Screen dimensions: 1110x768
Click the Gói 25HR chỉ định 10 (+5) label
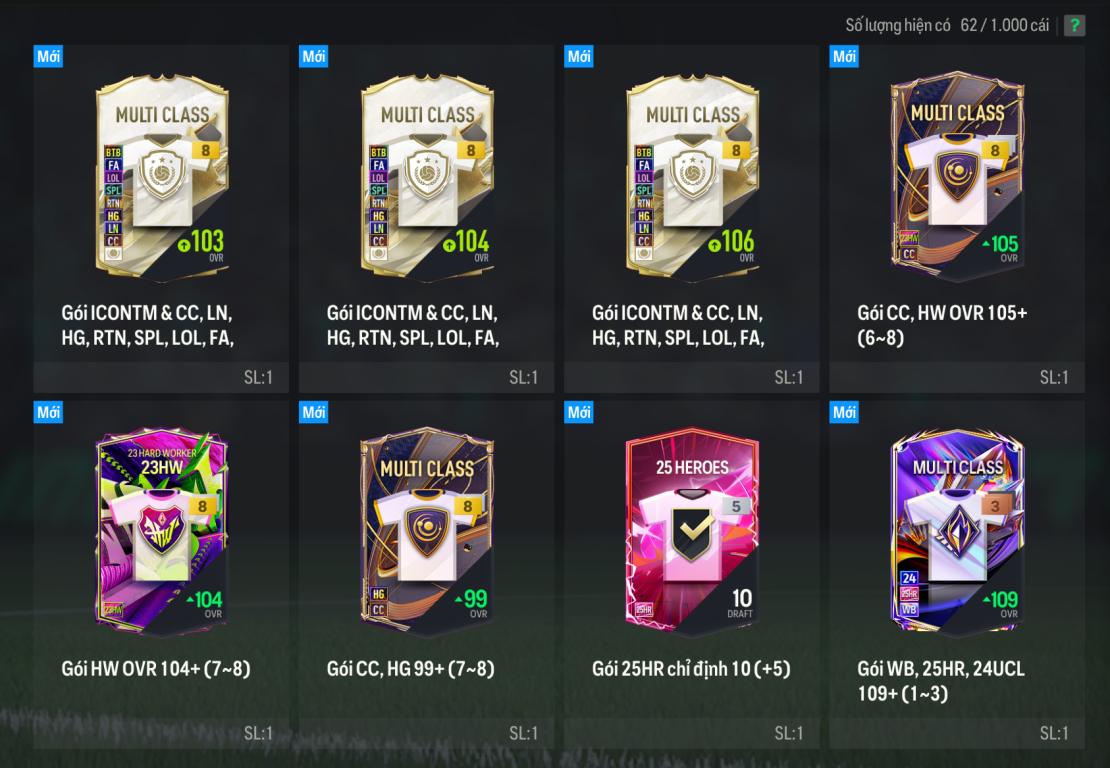(691, 668)
